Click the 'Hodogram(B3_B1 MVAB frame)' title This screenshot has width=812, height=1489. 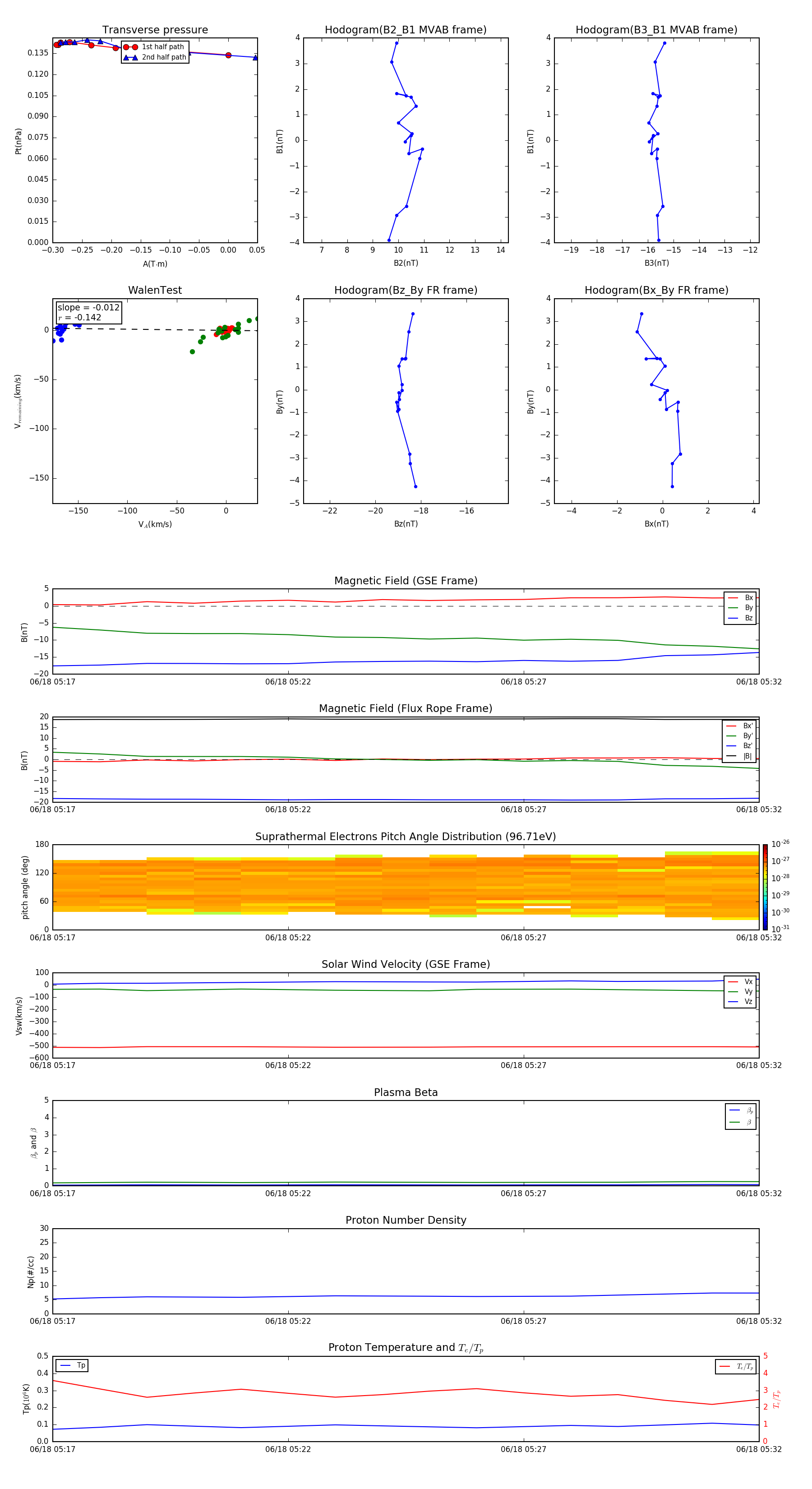[656, 30]
